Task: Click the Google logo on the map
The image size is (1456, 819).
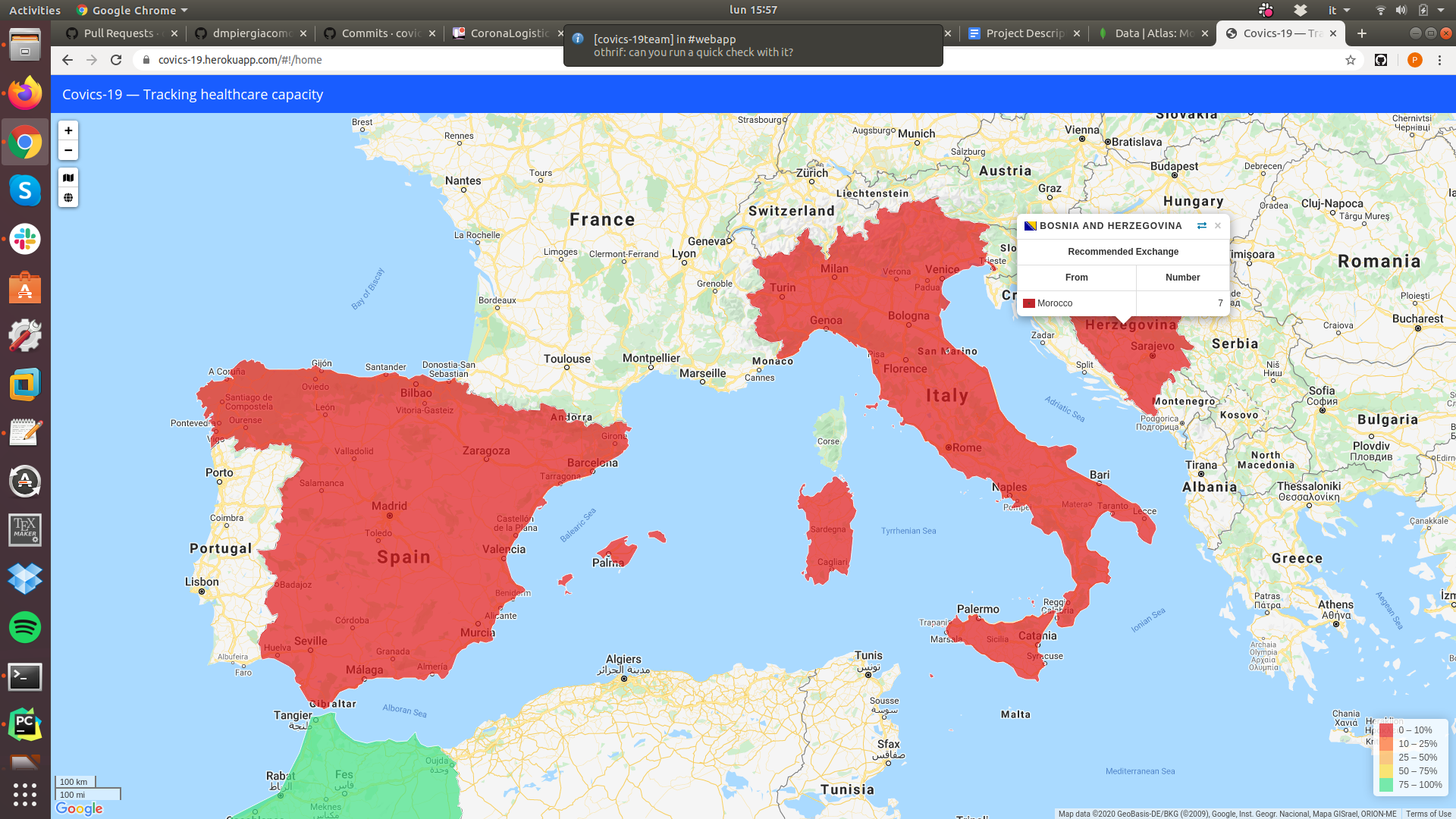Action: tap(79, 808)
